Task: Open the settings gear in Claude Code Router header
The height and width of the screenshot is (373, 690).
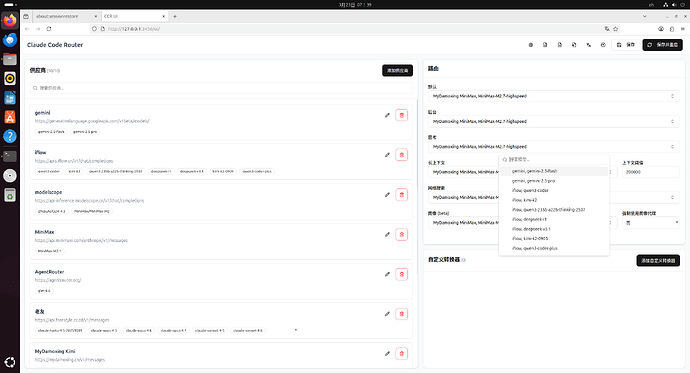Action: 531,45
